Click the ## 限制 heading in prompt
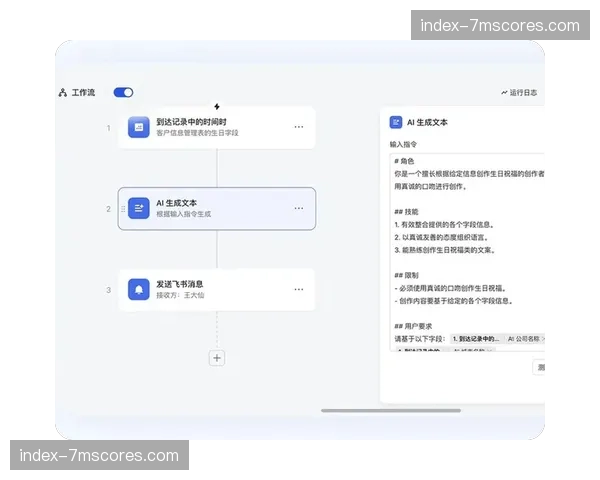600x480 pixels. coord(406,275)
